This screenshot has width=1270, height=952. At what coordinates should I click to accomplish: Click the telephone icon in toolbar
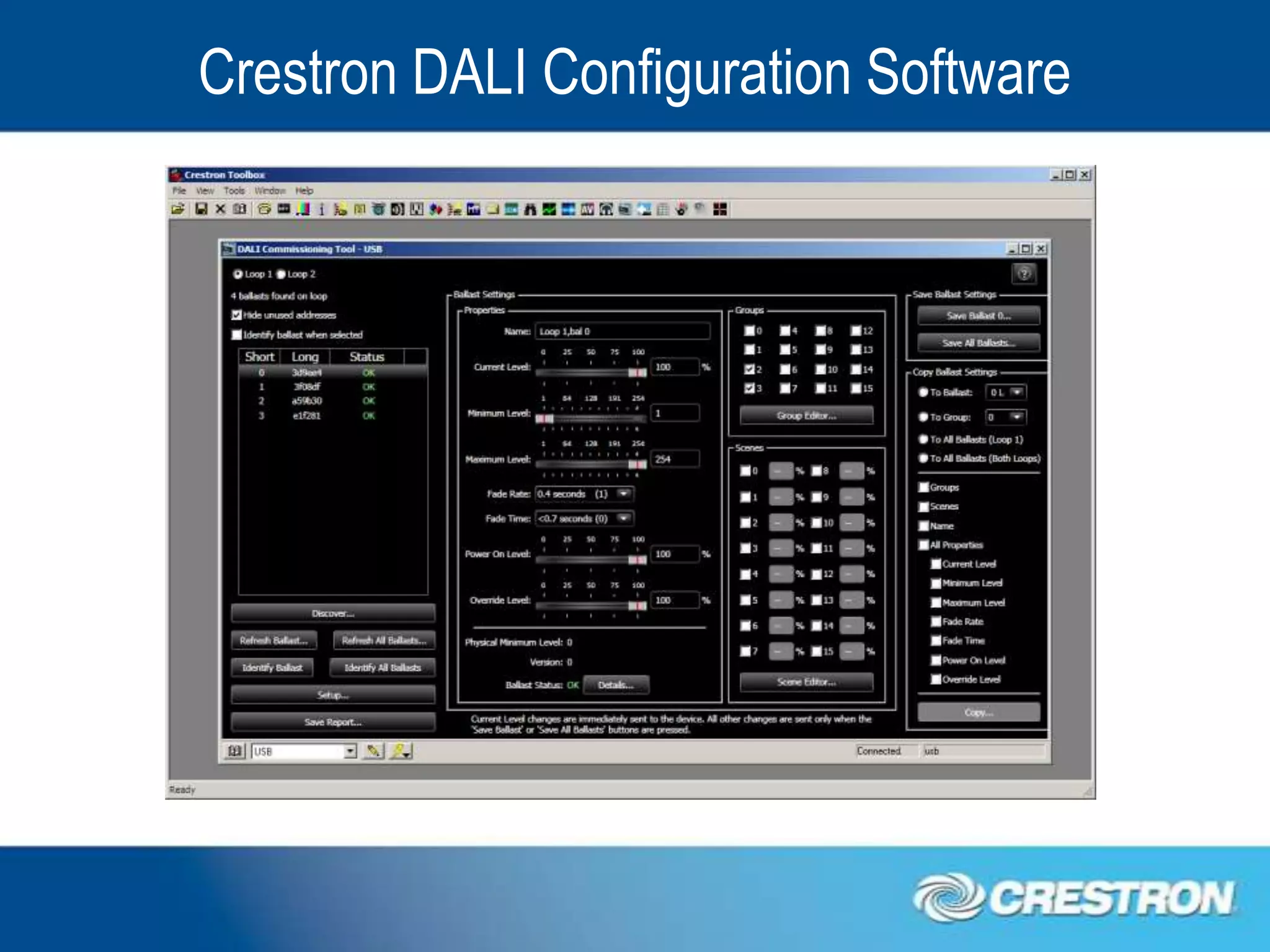click(x=265, y=209)
